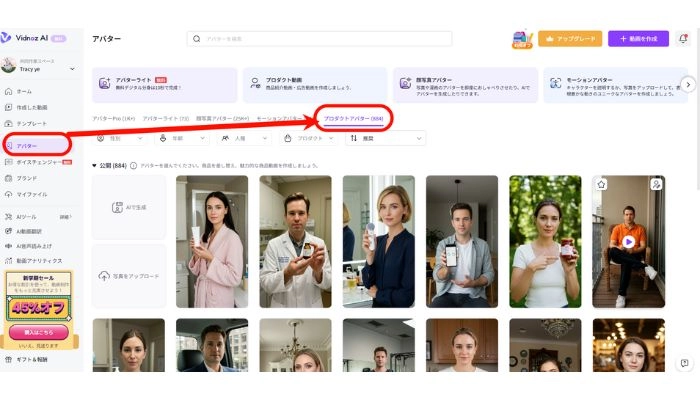
Task: Select アバター in the sidebar menu
Action: point(37,146)
